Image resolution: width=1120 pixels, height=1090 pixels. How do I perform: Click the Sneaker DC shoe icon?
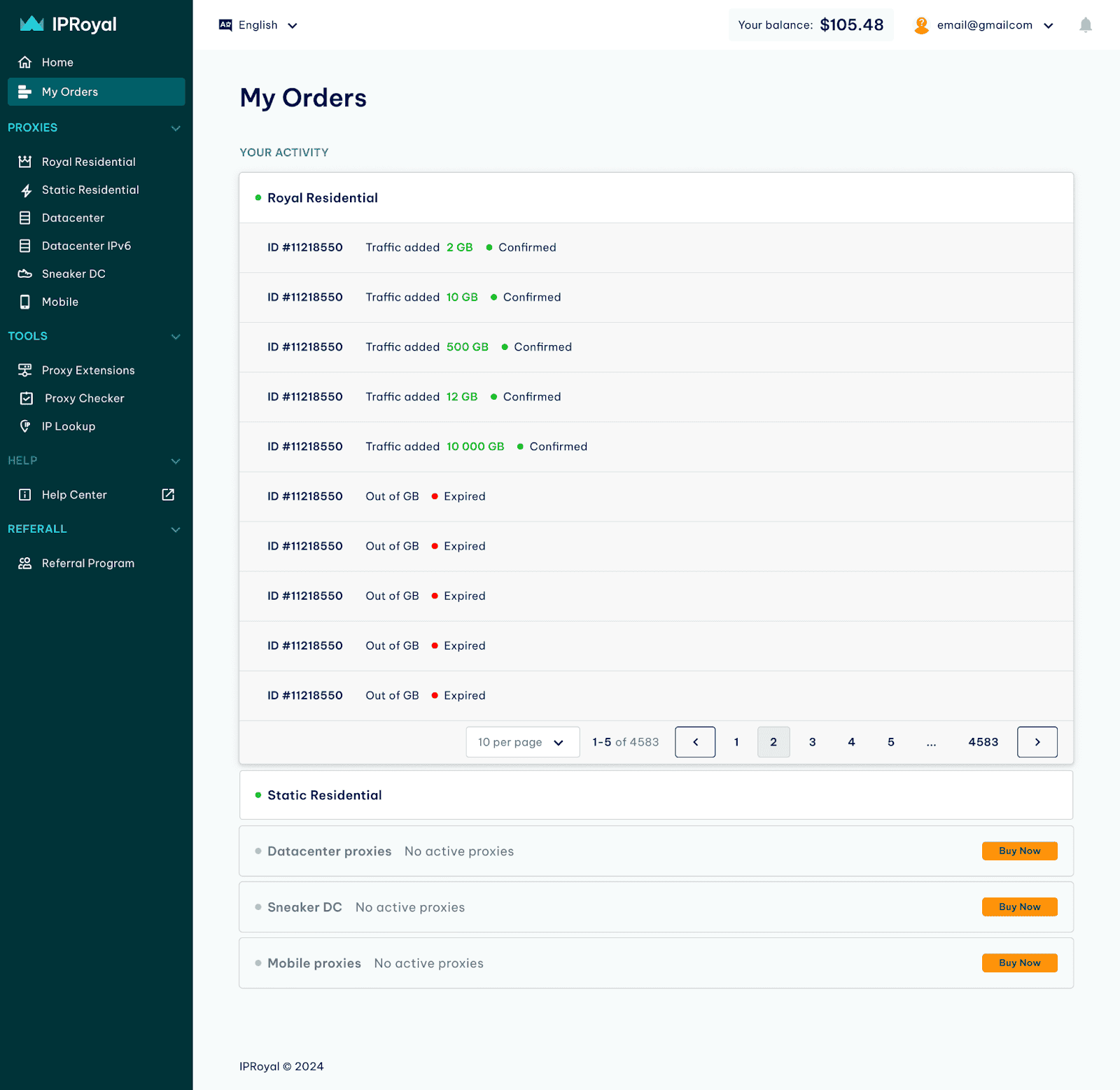[x=25, y=274]
